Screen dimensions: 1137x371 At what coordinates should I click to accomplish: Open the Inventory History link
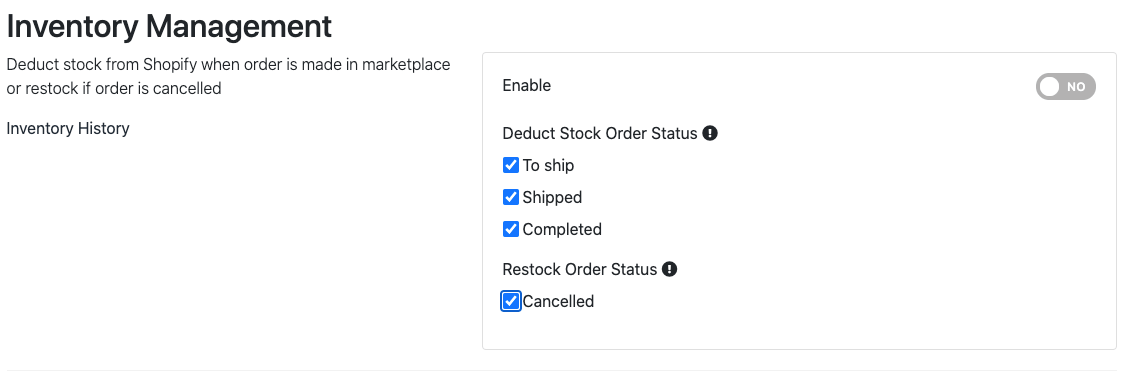68,128
